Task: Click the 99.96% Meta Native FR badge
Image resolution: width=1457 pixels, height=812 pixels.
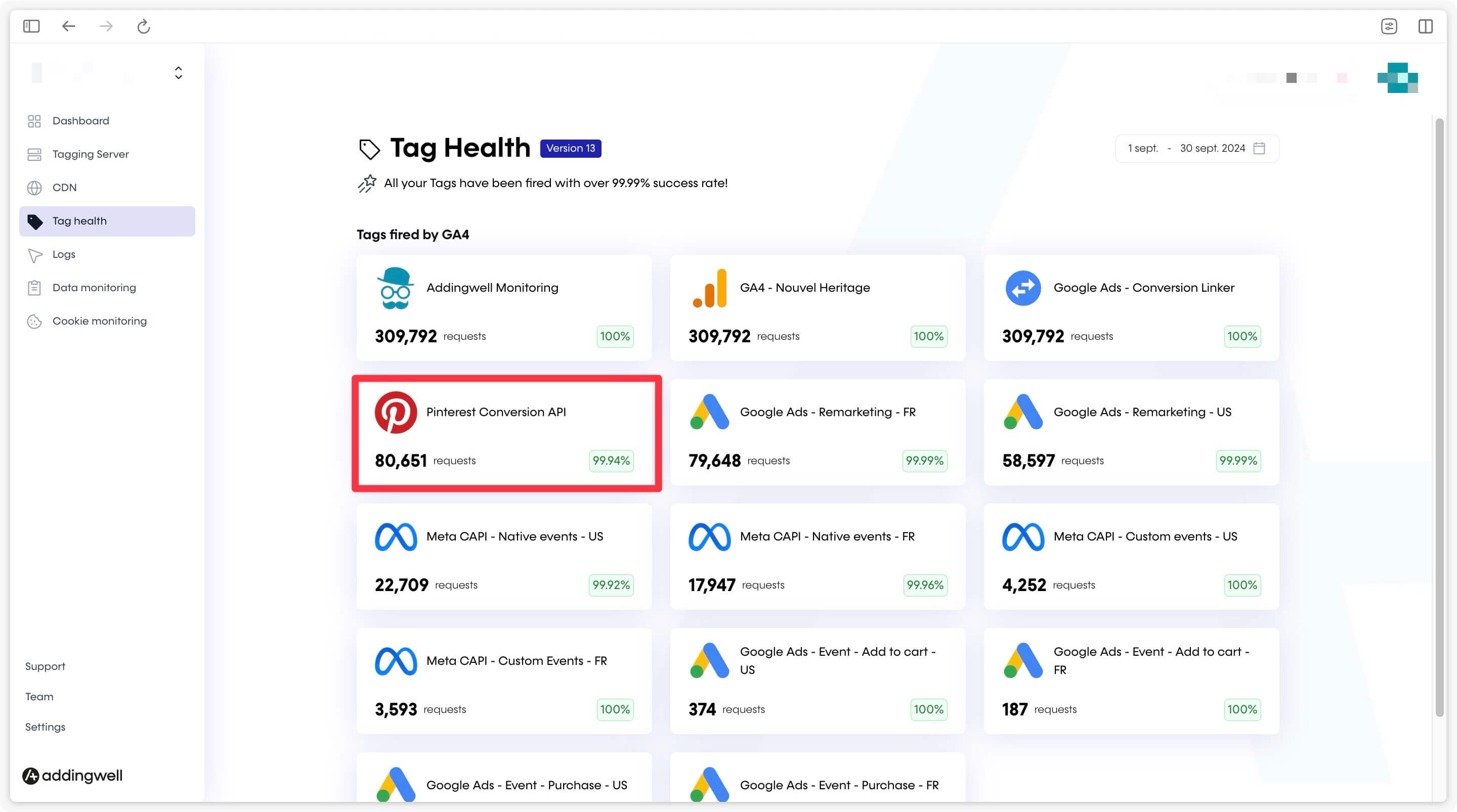Action: pos(925,585)
